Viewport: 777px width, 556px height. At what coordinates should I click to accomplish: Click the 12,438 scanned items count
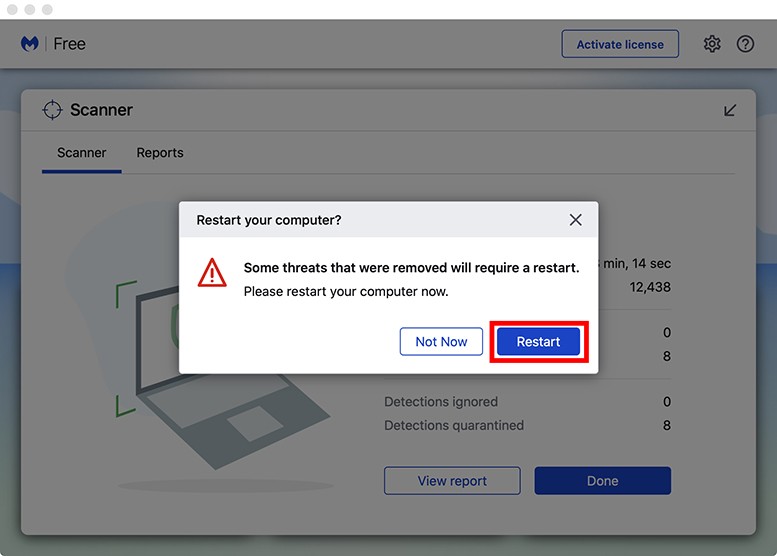(x=650, y=287)
